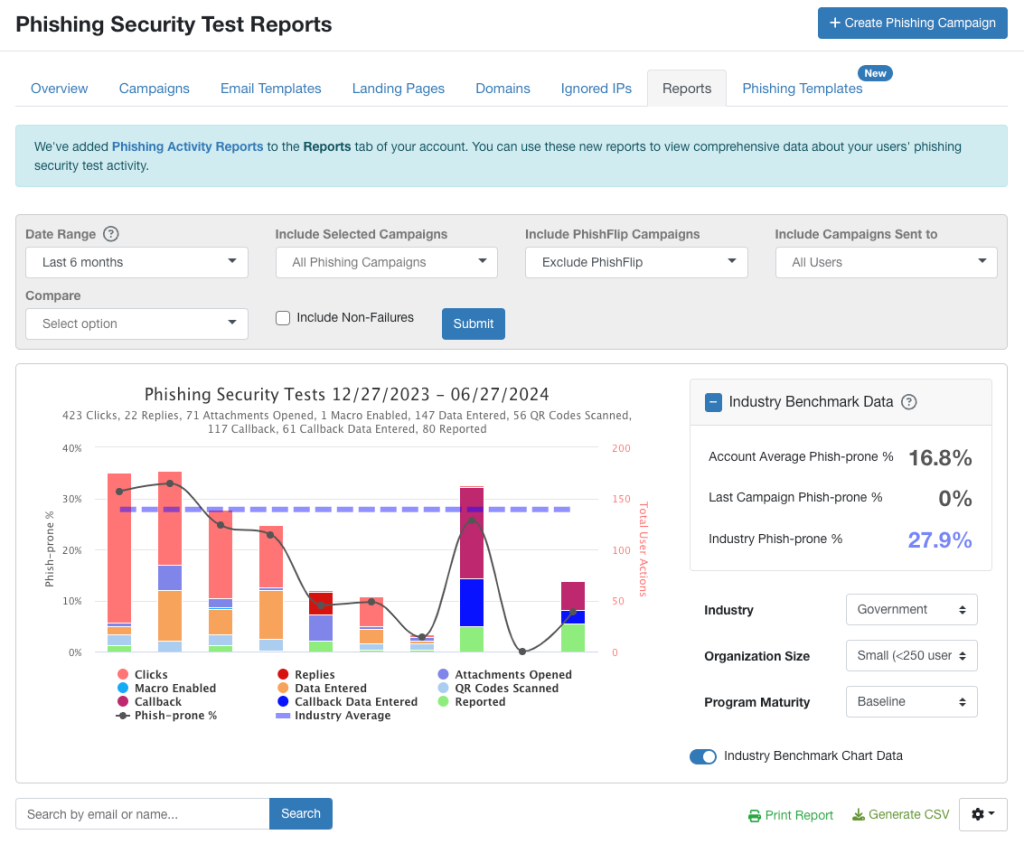Image resolution: width=1024 pixels, height=844 pixels.
Task: Open the Phishing Templates tab
Action: coord(802,88)
